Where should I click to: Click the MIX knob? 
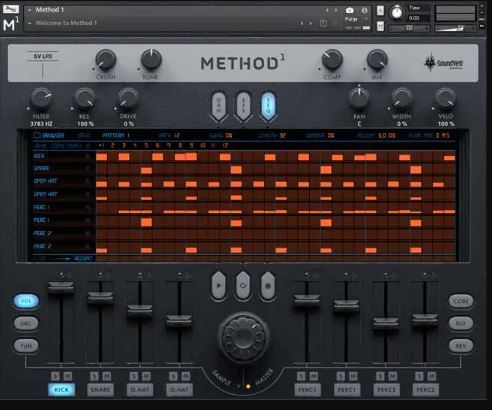pos(377,60)
